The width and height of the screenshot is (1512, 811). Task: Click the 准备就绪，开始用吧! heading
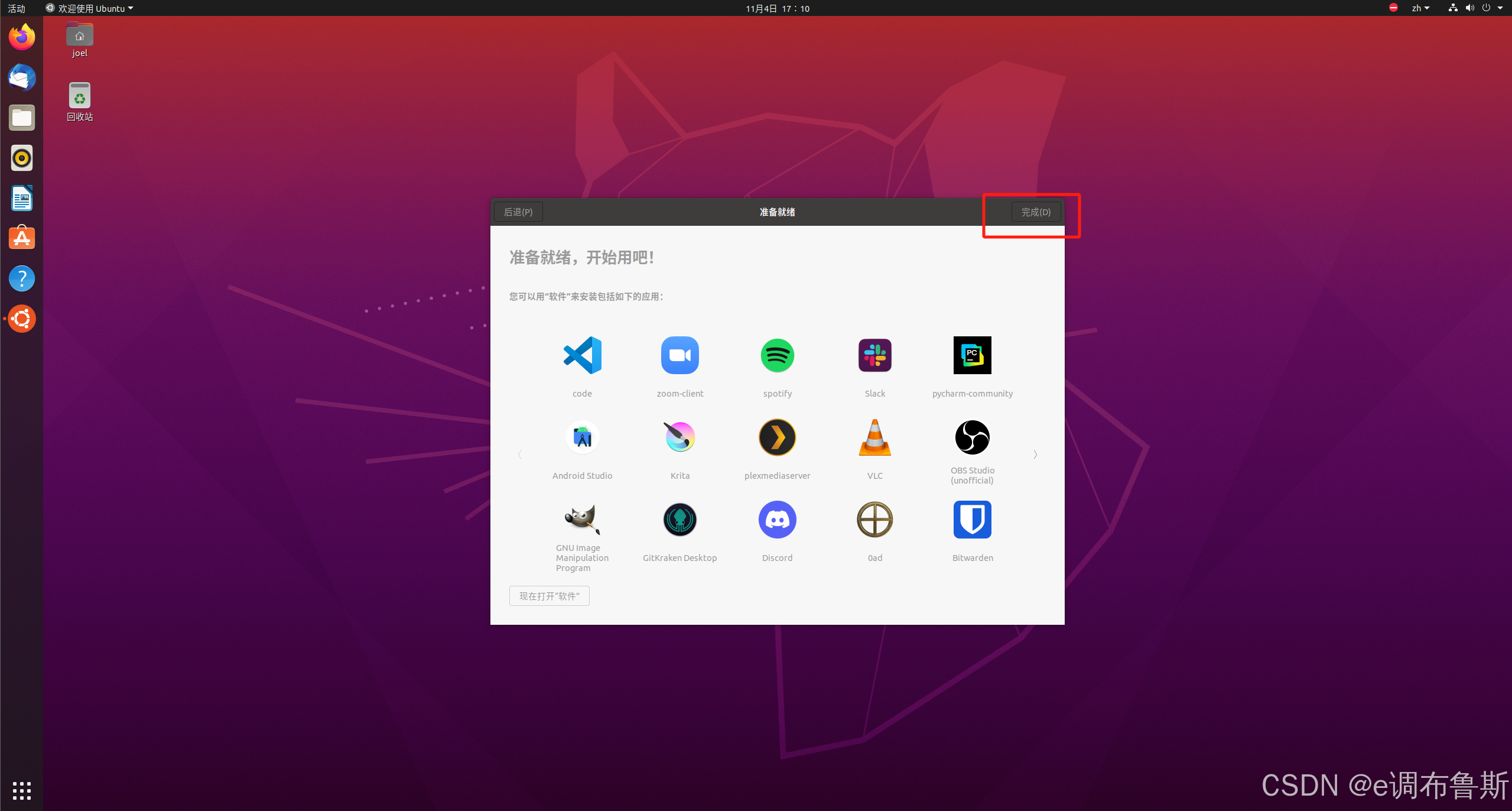point(582,258)
